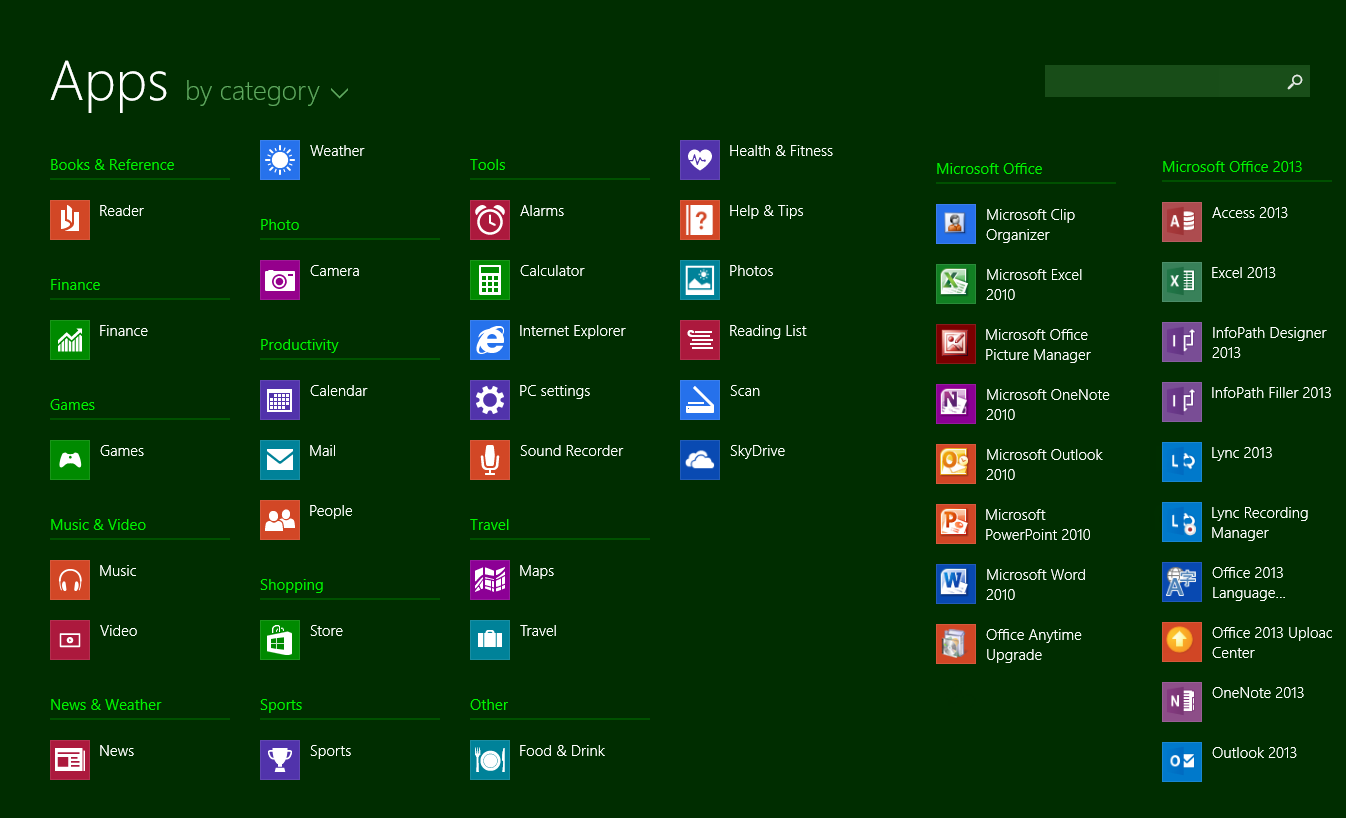Viewport: 1346px width, 818px height.
Task: Launch the Alarms clock icon
Action: (x=490, y=220)
